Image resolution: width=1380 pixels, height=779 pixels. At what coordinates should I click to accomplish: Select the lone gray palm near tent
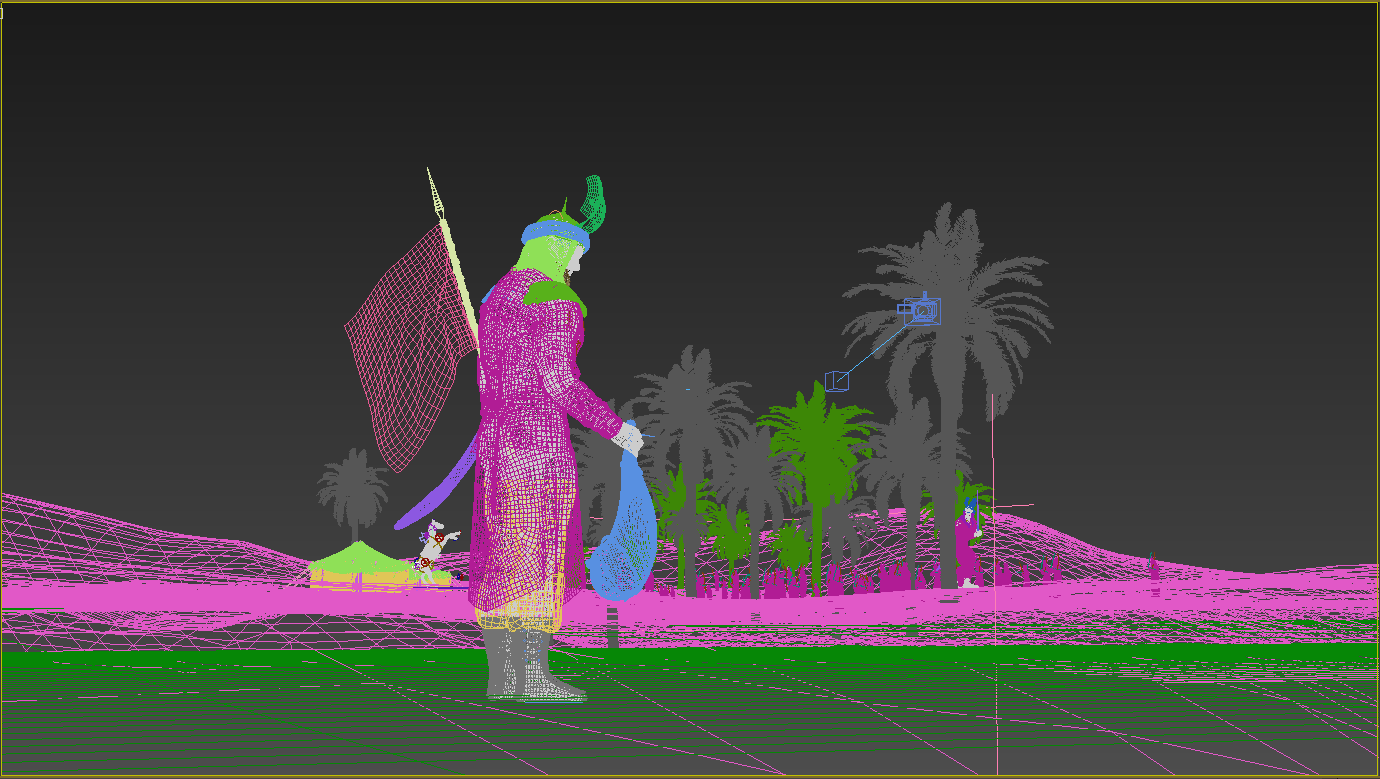tap(353, 490)
